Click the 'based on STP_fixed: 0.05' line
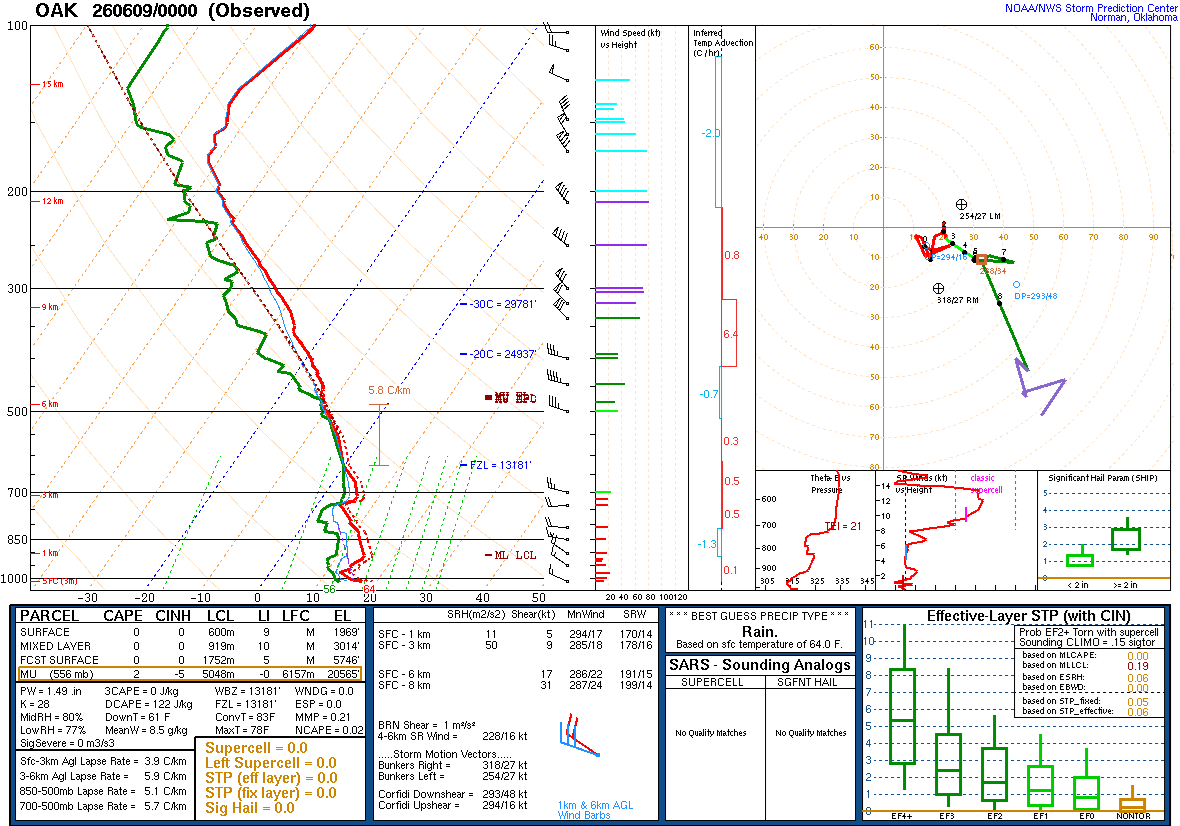Screen dimensions: 1180x826 1085,701
